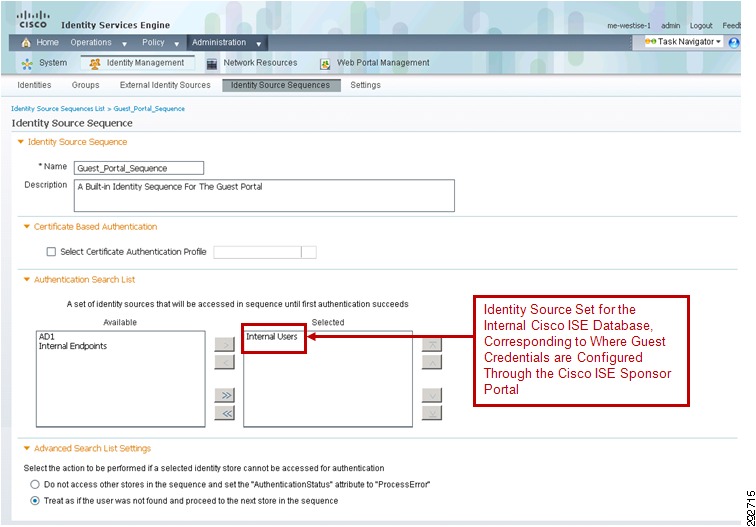Screen dimensions: 756x527
Task: Click the Web Portal Management icon
Action: click(325, 64)
